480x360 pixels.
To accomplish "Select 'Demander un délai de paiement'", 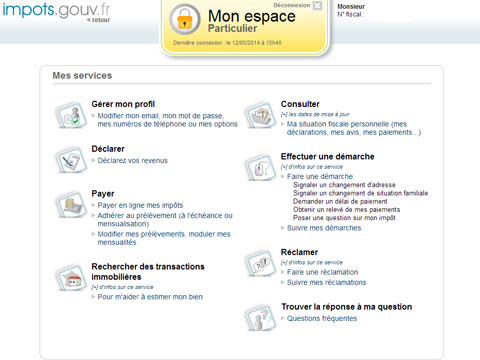I will tap(340, 202).
